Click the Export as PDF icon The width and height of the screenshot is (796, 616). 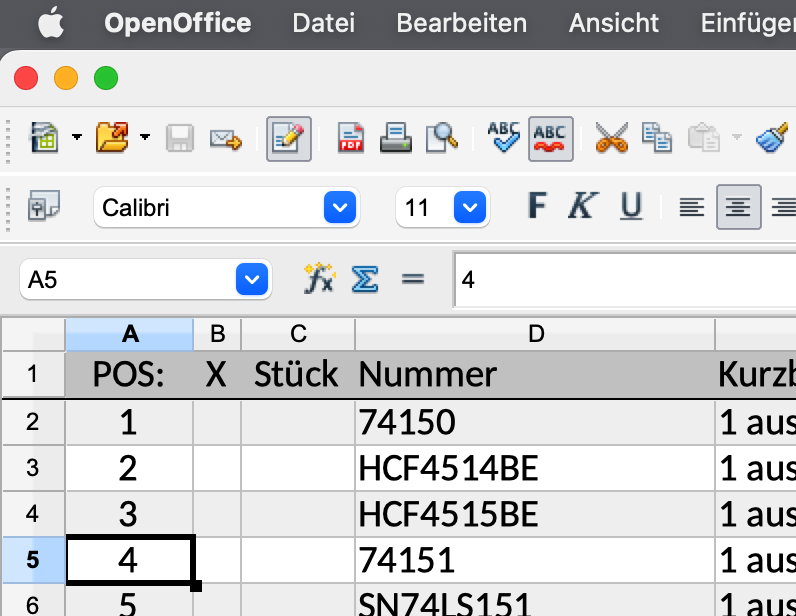[x=351, y=138]
